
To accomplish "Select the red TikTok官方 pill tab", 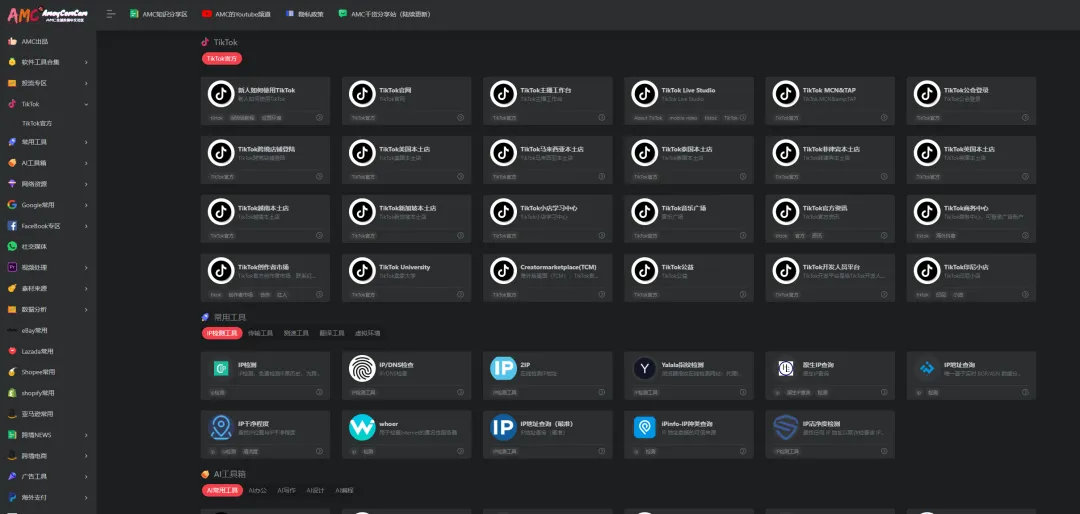I will 222,59.
